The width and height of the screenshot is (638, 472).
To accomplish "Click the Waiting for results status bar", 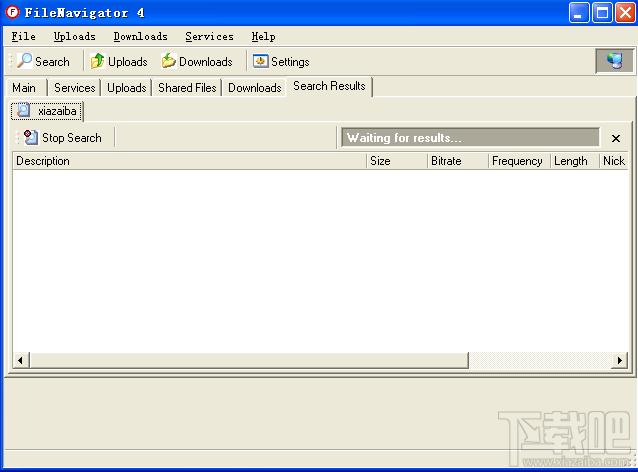I will tap(470, 138).
